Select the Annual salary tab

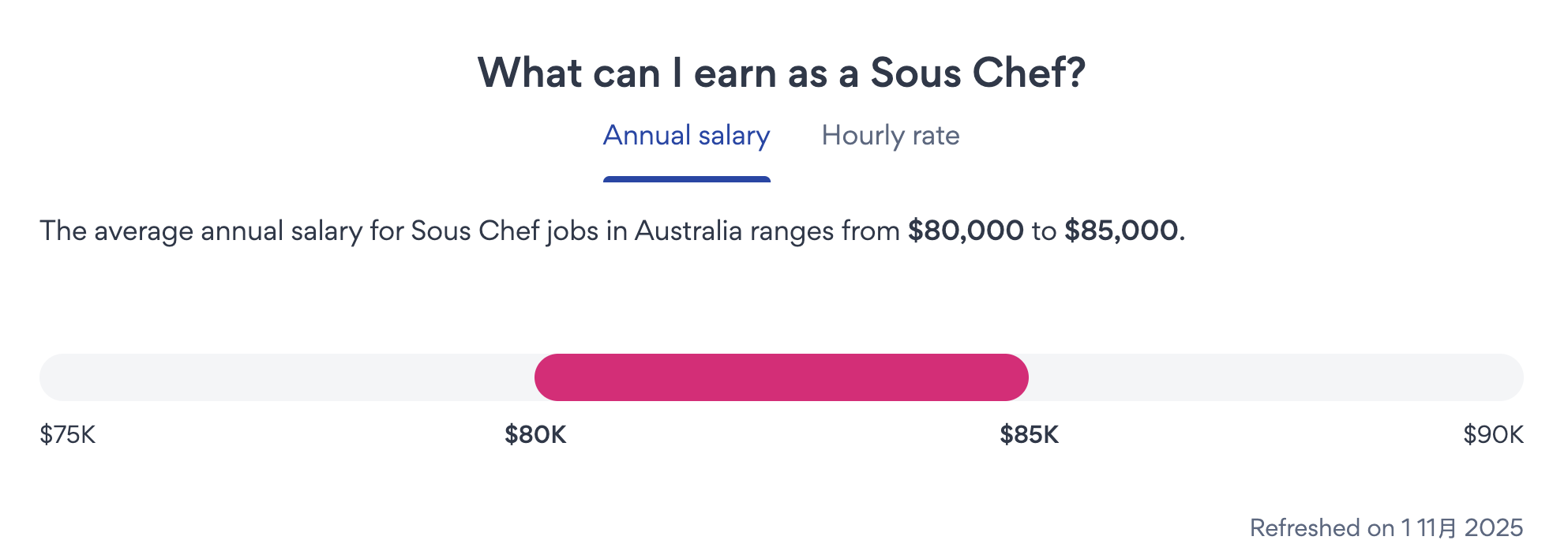click(x=686, y=136)
